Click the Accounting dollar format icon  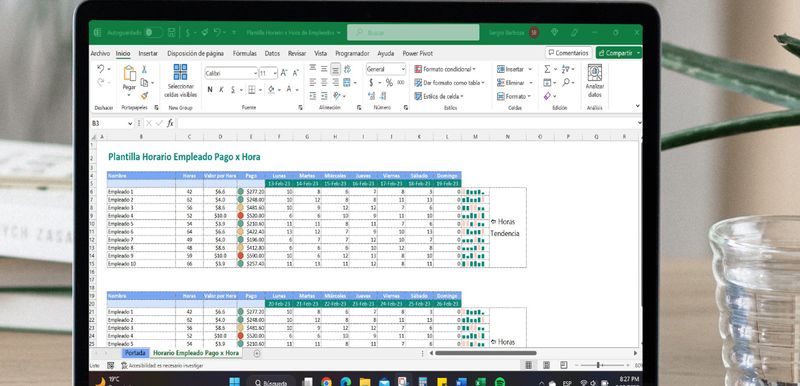371,83
